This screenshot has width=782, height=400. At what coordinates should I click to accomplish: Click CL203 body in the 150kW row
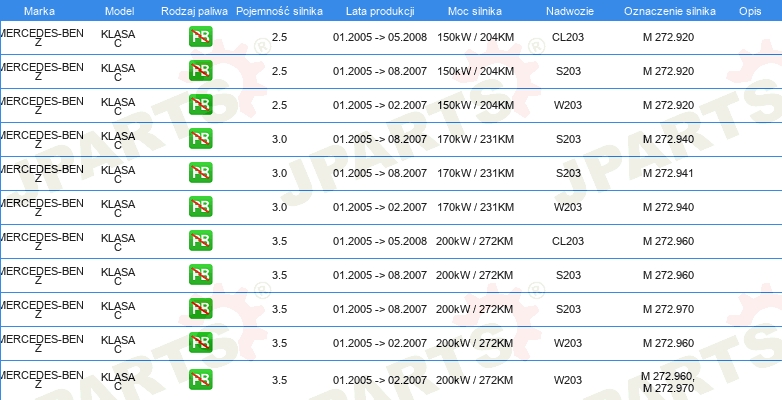(568, 37)
